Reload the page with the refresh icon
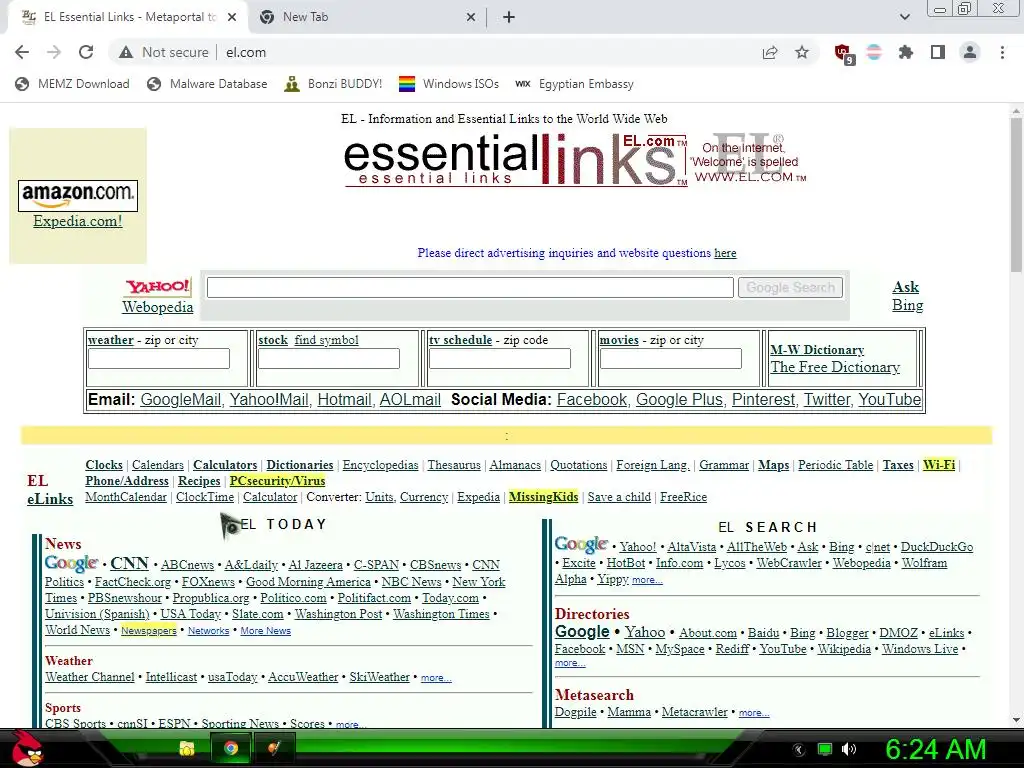 coord(86,52)
